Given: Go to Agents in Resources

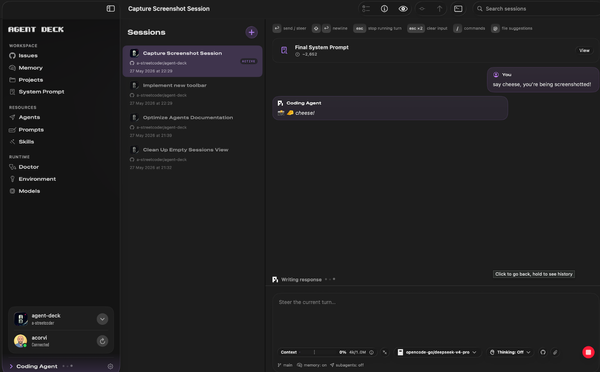Looking at the screenshot, I should tap(24, 117).
